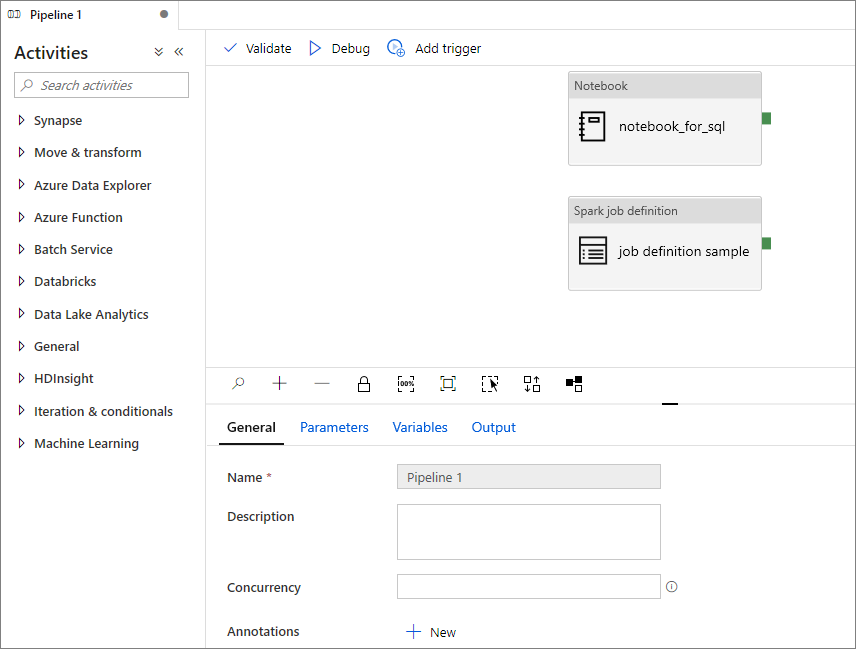The width and height of the screenshot is (856, 649).
Task: Lock the canvas with the padlock icon
Action: (364, 384)
